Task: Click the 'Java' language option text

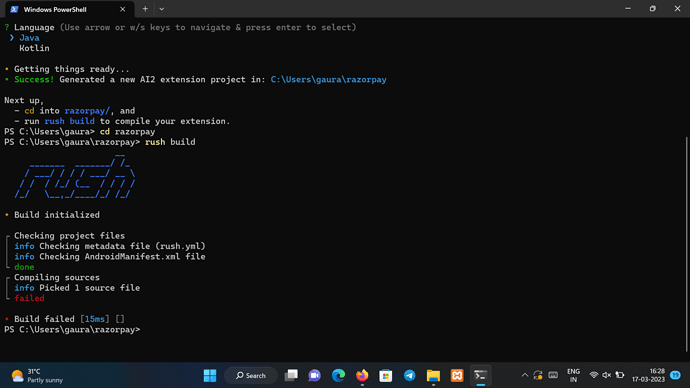Action: [x=29, y=38]
